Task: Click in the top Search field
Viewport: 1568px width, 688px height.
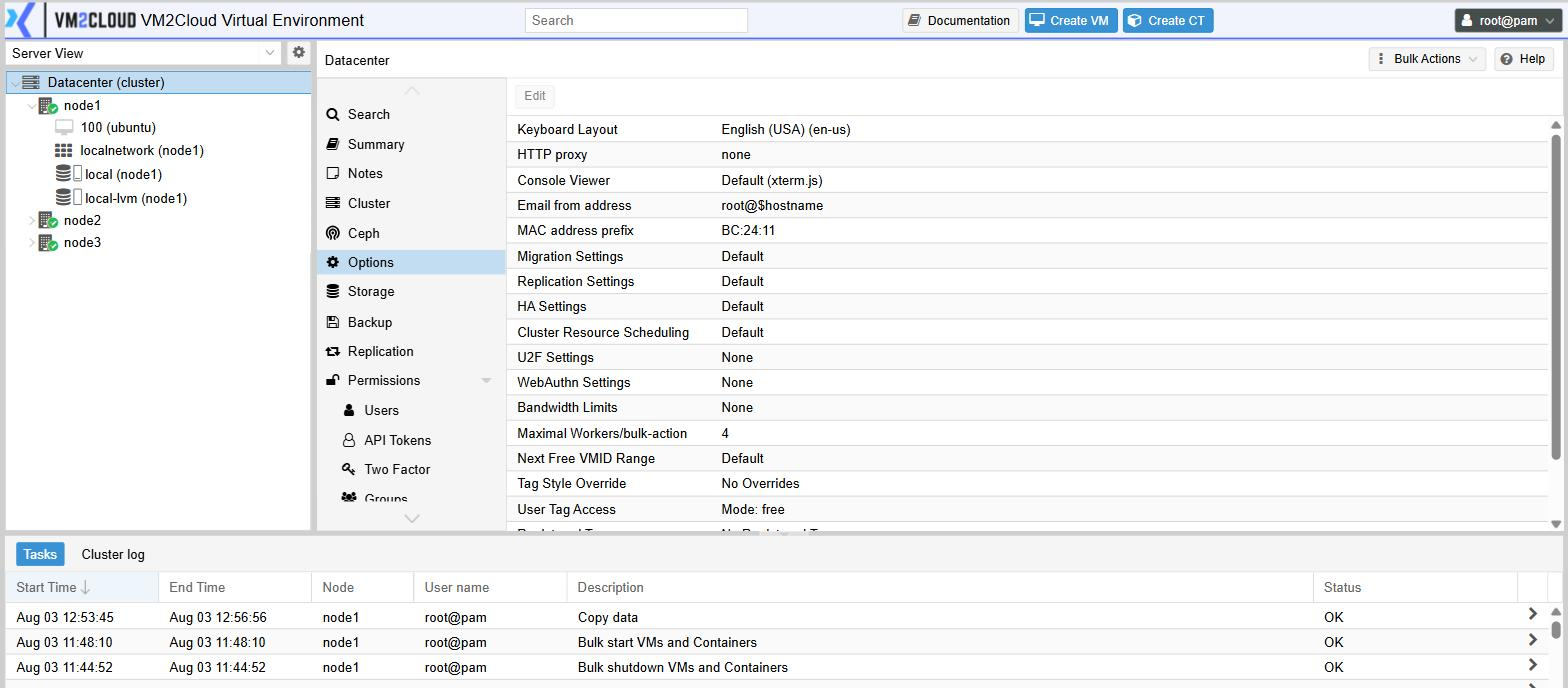Action: 636,20
